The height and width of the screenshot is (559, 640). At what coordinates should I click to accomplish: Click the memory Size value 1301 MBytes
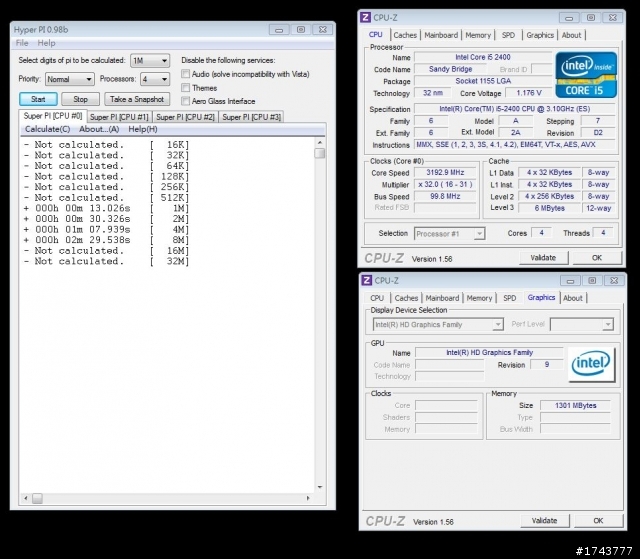(x=576, y=405)
